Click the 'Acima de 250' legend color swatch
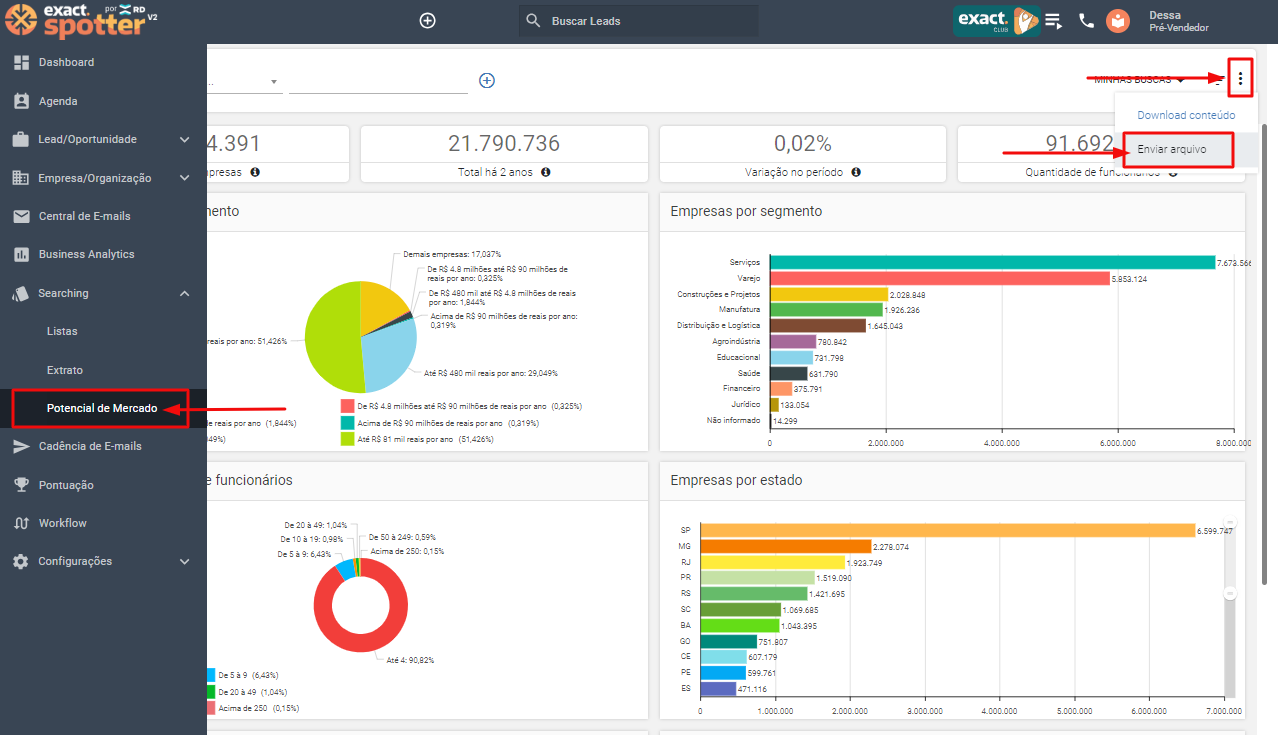1278x735 pixels. [x=211, y=707]
